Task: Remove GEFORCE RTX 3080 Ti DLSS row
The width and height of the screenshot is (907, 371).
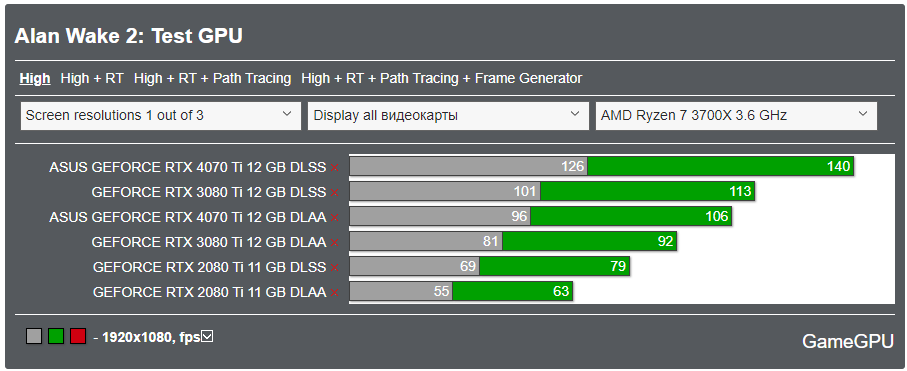Action: coord(334,192)
